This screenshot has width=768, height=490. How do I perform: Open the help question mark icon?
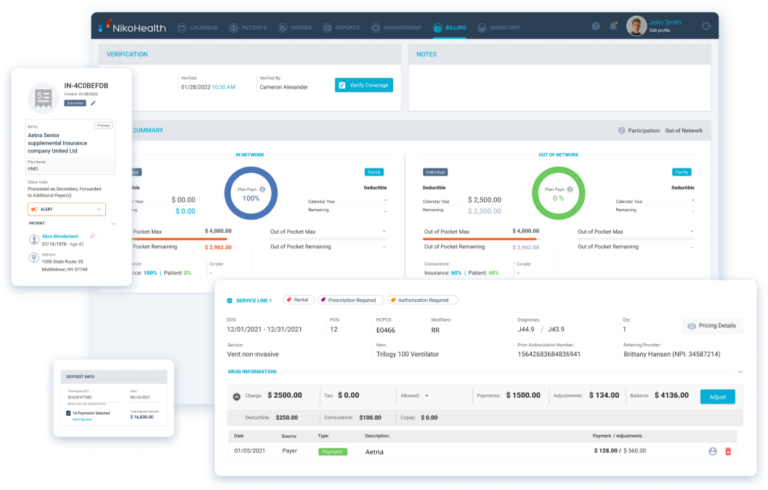(596, 26)
